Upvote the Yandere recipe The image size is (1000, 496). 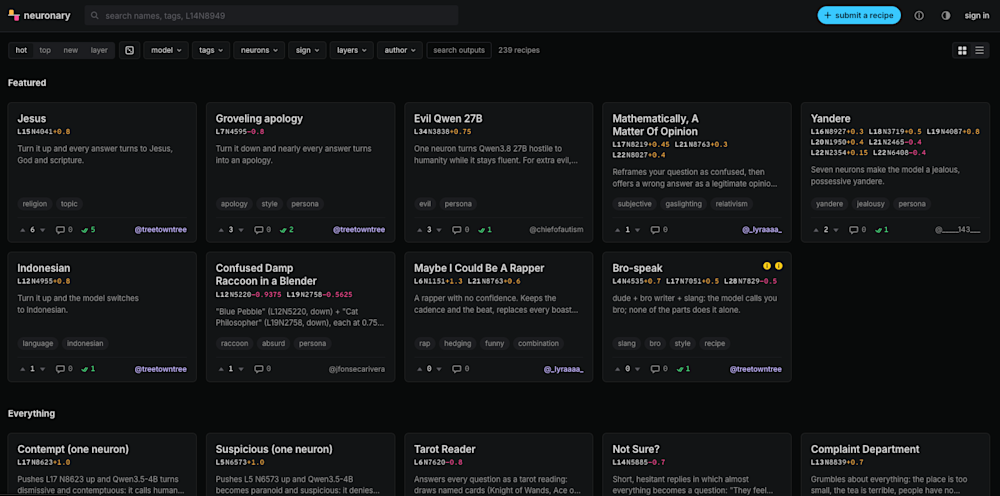817,230
